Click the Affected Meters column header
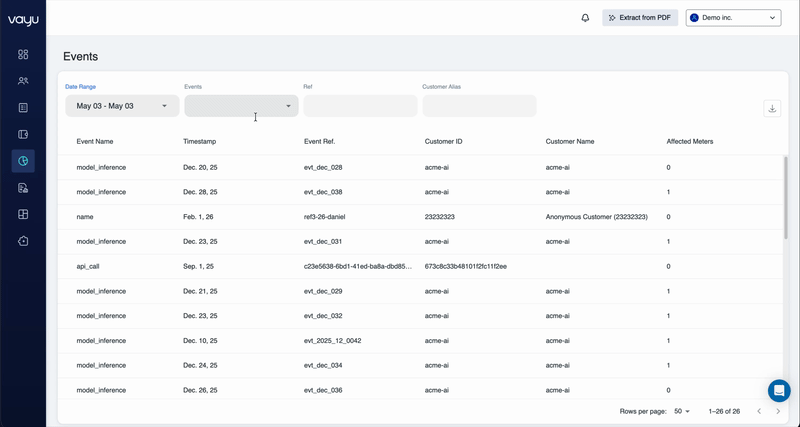This screenshot has height=427, width=800. pos(690,141)
